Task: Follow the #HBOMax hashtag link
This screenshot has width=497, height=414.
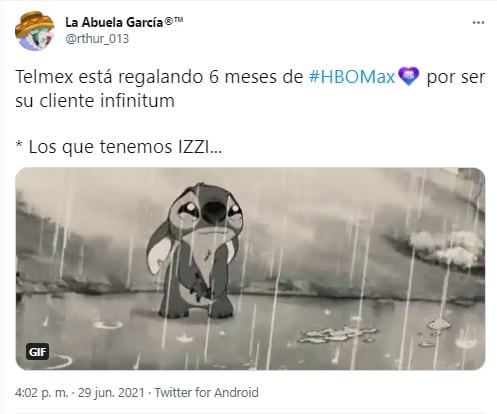Action: coord(352,77)
